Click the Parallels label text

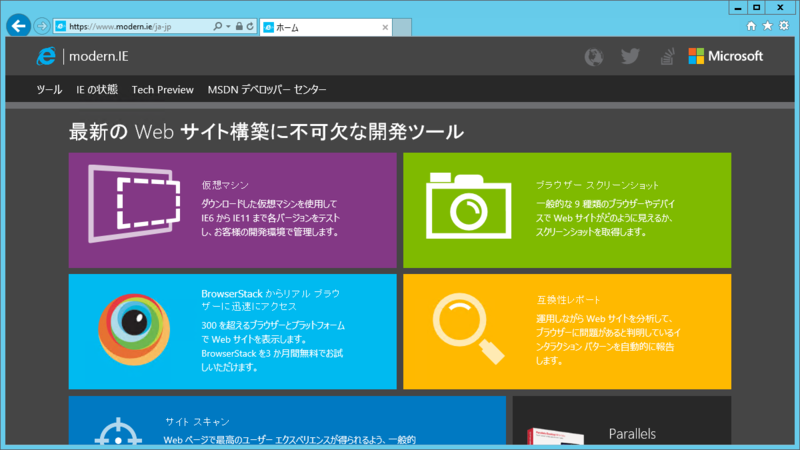[632, 434]
